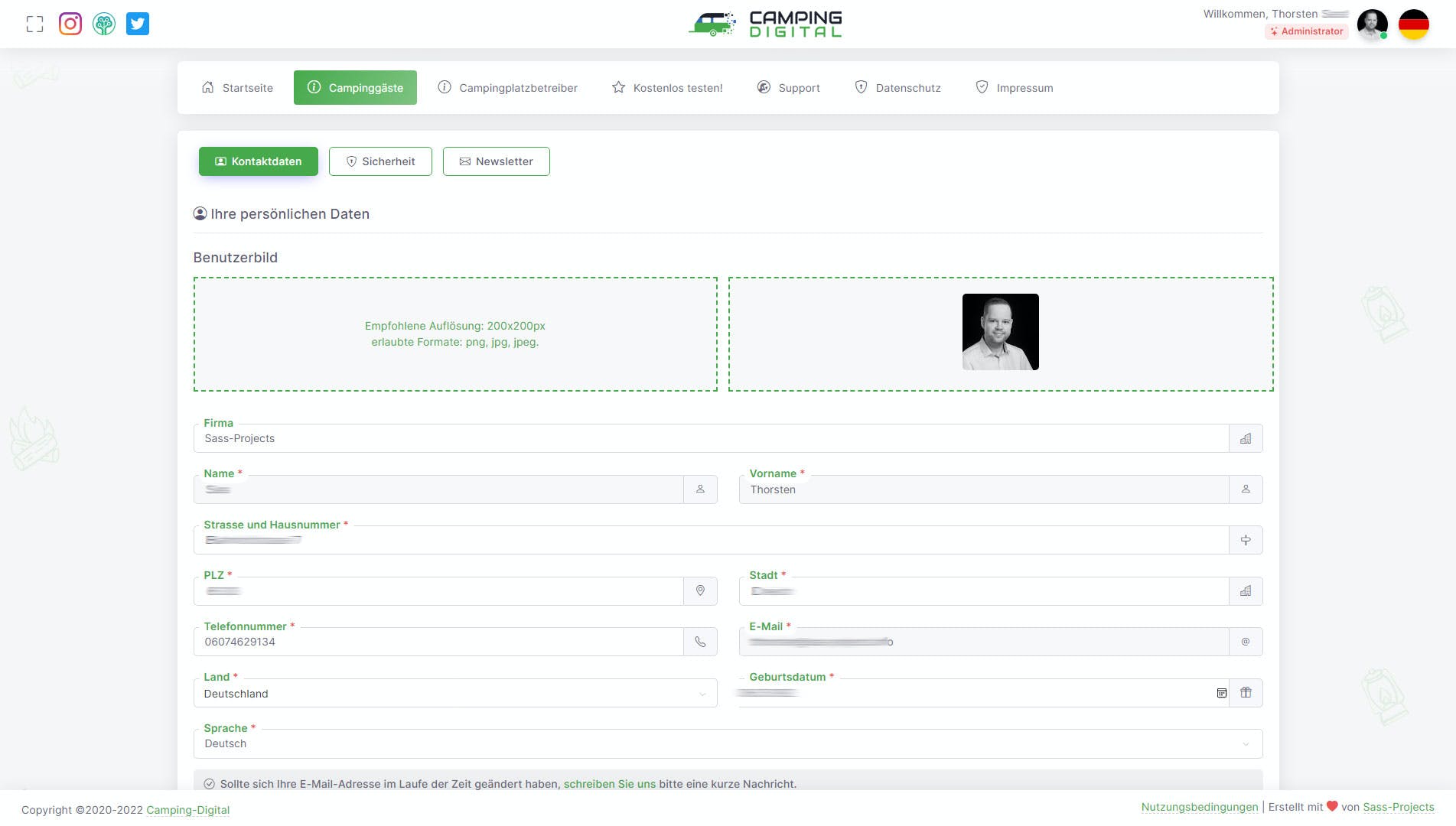The image size is (1456, 826).
Task: Focus the E-Mail input field
Action: click(x=984, y=642)
